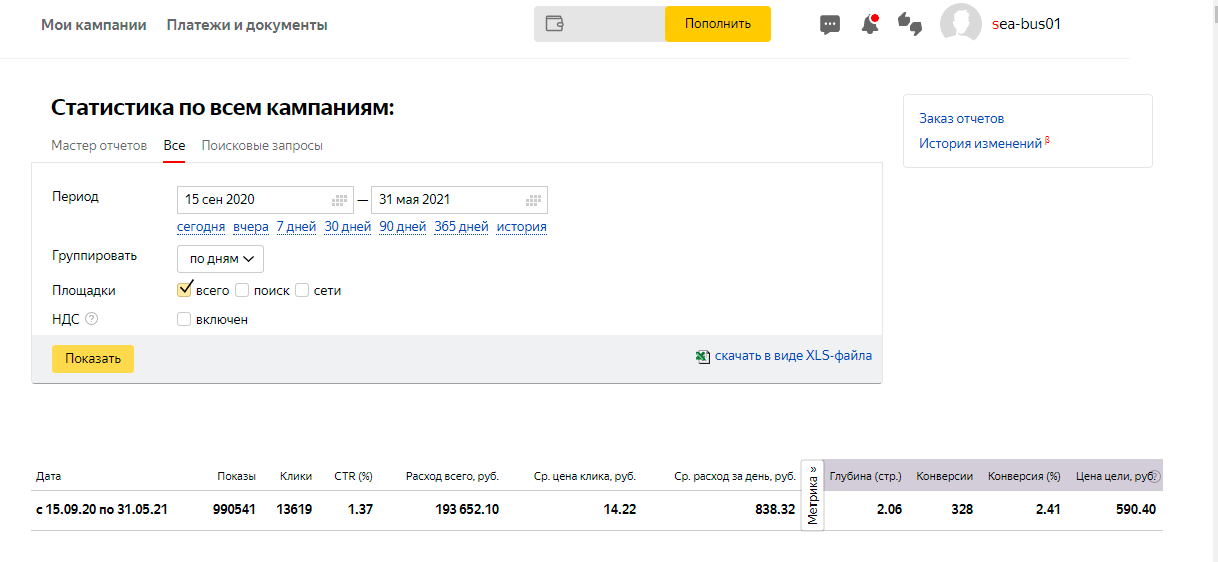Open notifications bell icon
This screenshot has height=562, width=1218.
[x=870, y=25]
